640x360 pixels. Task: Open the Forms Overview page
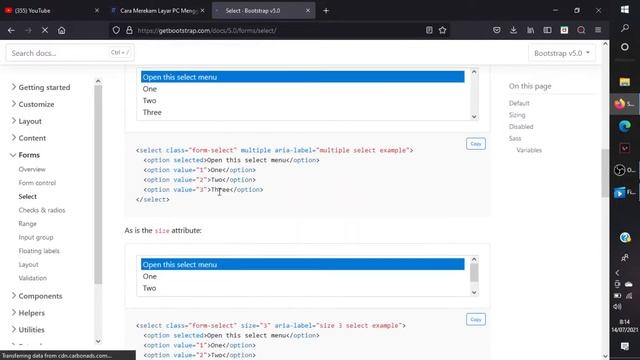[32, 169]
